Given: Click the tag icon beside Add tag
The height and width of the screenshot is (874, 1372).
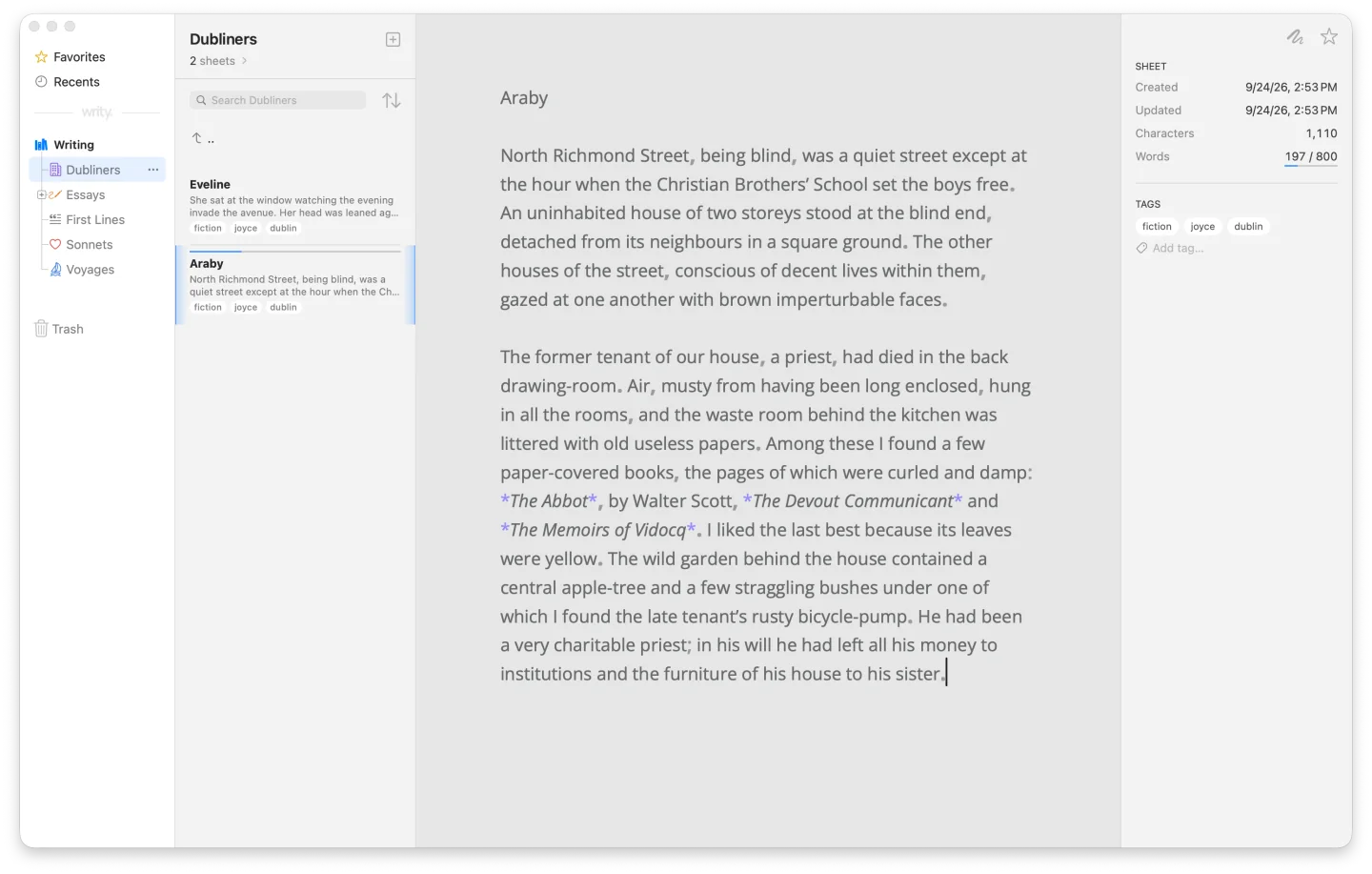Looking at the screenshot, I should [x=1141, y=249].
